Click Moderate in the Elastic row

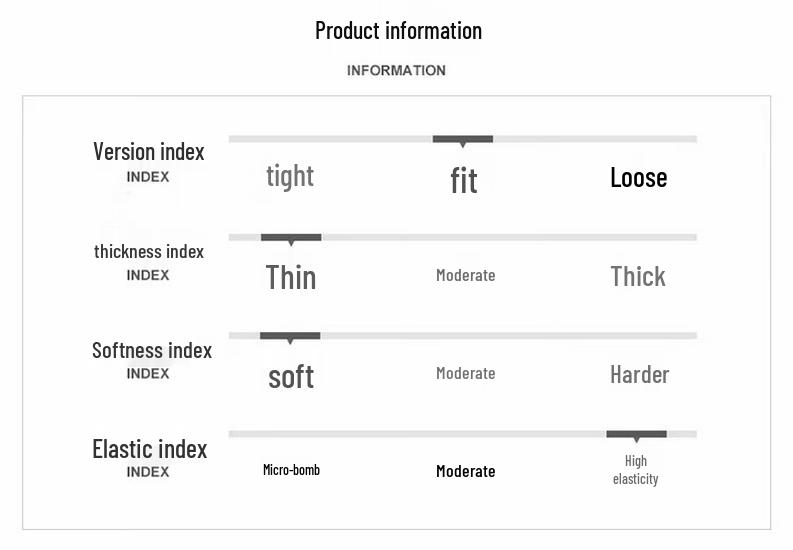(465, 471)
